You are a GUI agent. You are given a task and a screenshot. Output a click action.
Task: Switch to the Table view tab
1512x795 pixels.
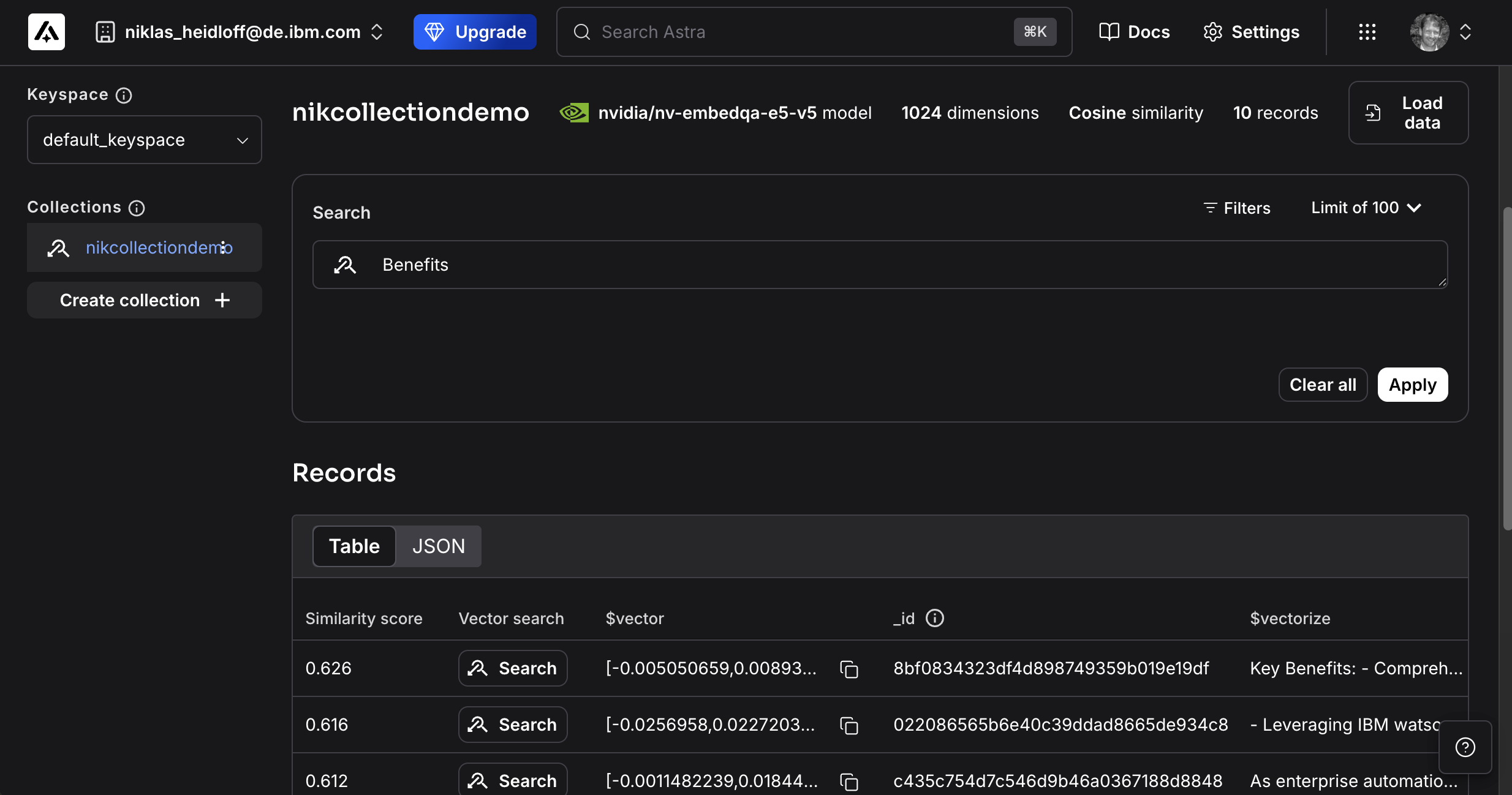point(354,546)
